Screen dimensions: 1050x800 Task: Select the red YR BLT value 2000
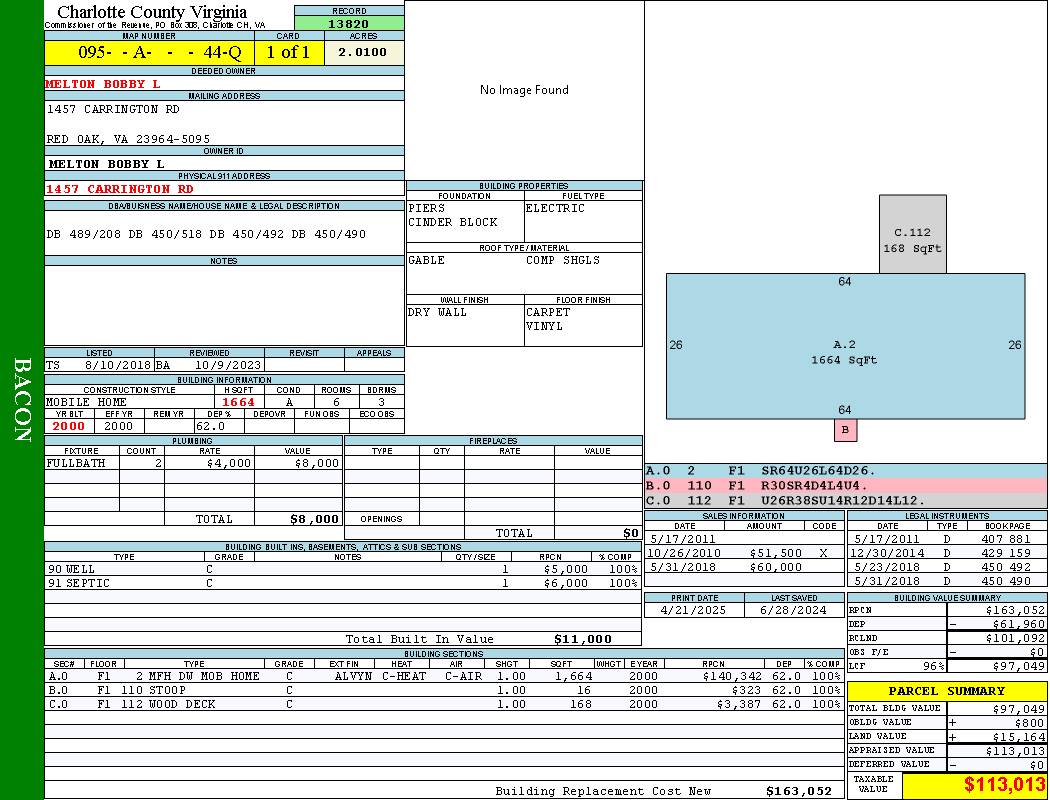tap(69, 426)
